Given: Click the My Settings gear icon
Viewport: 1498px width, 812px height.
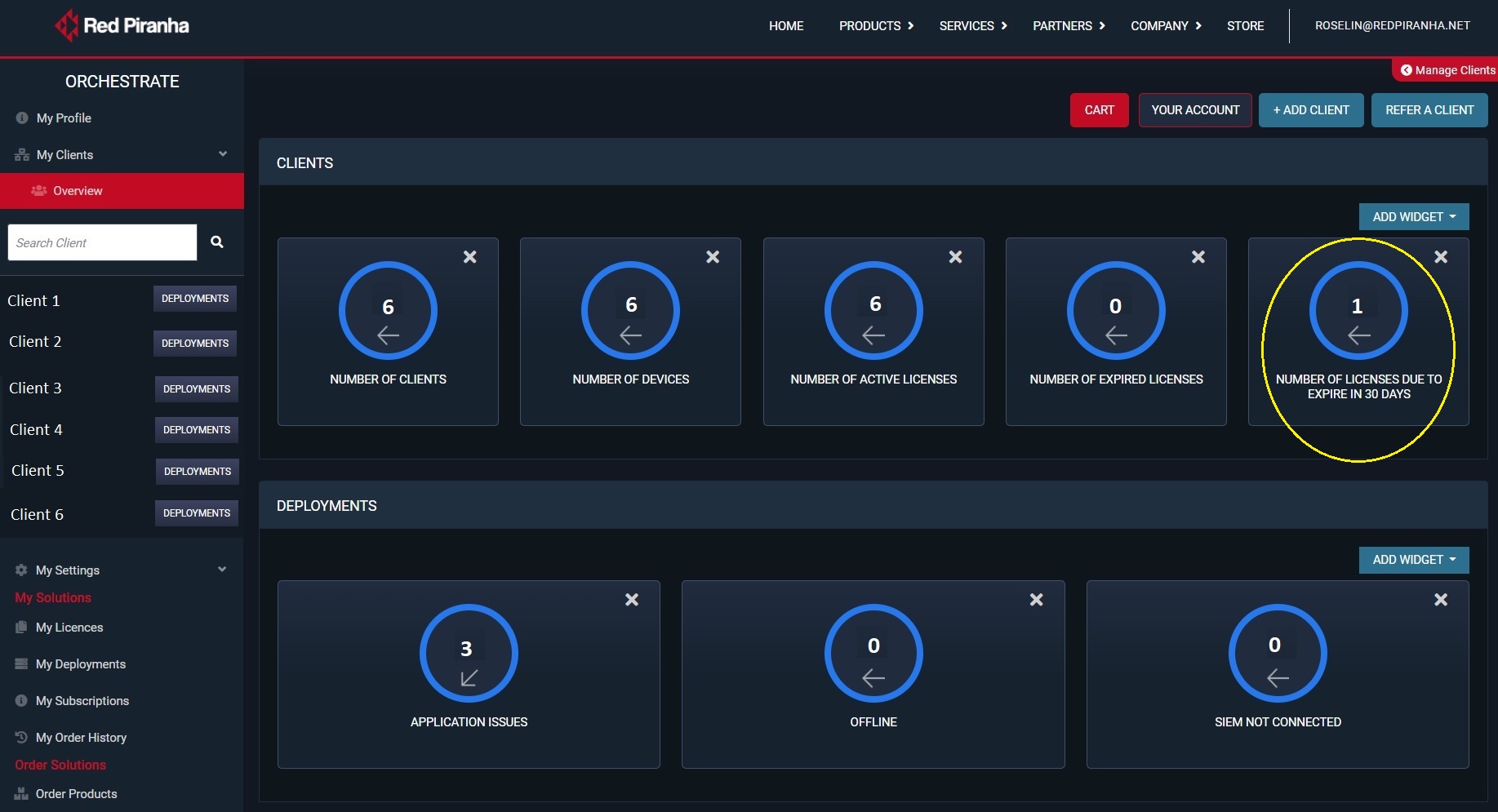Looking at the screenshot, I should click(x=21, y=570).
